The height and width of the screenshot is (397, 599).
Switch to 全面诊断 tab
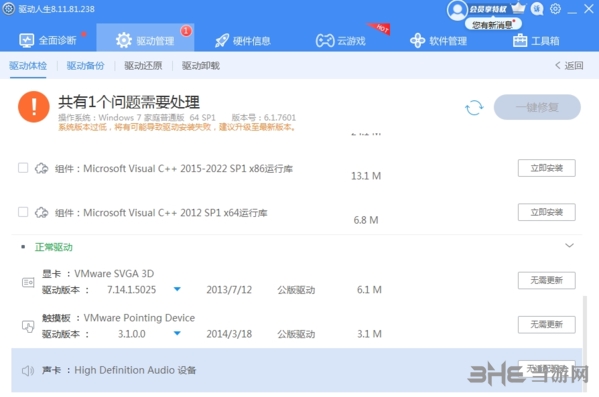(48, 40)
